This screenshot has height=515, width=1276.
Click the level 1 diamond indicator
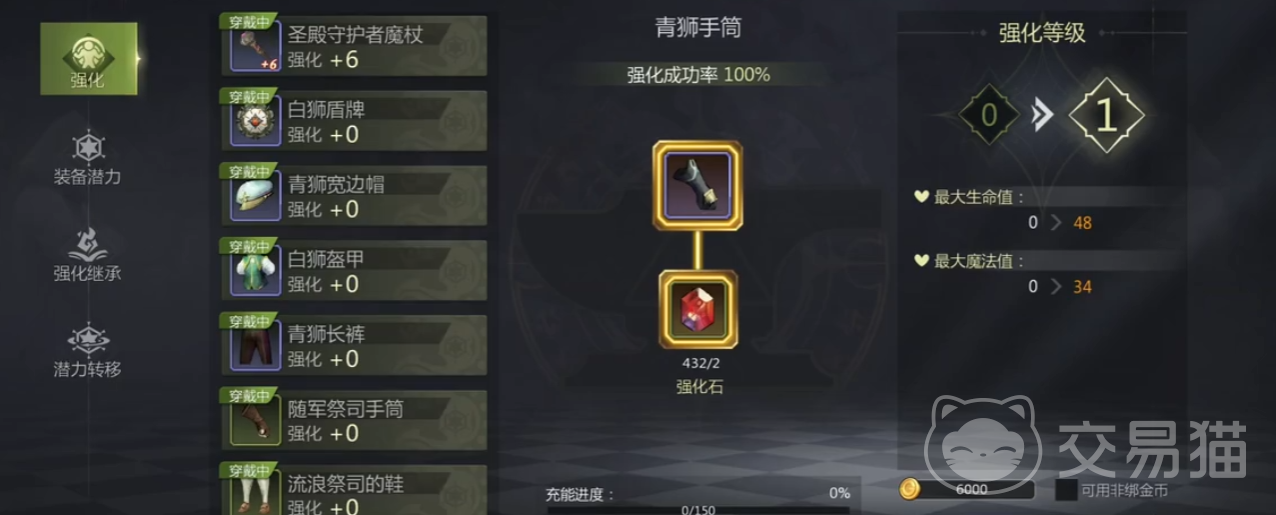tap(1106, 117)
